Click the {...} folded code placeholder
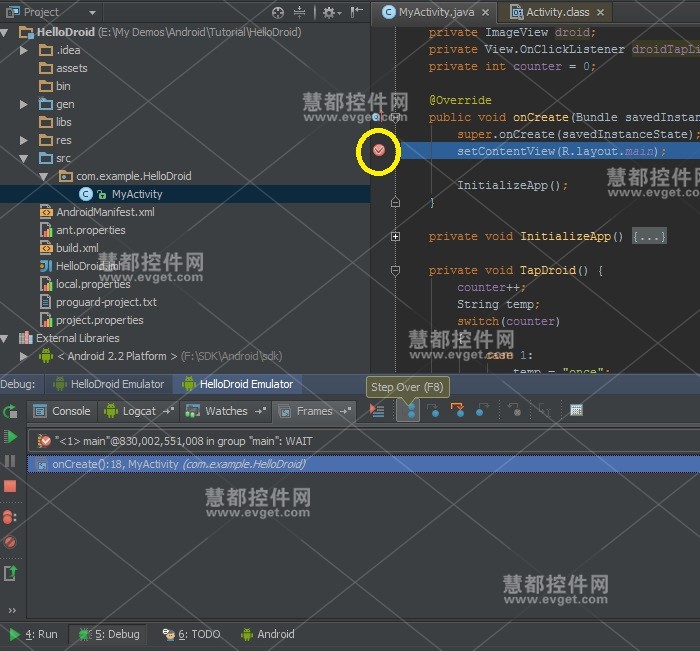This screenshot has height=651, width=700. coord(650,236)
